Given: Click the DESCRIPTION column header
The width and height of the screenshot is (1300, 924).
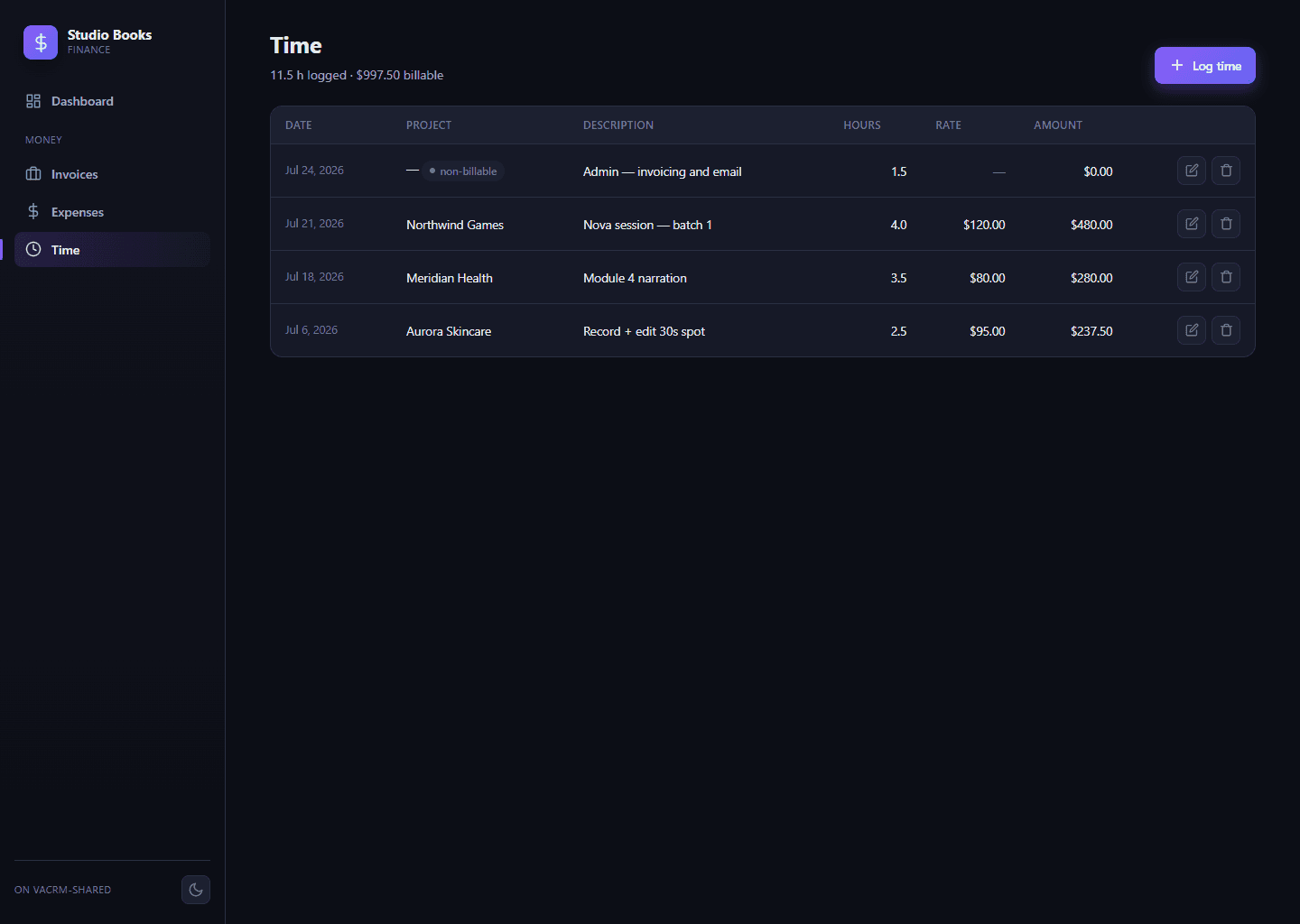Looking at the screenshot, I should pos(618,125).
